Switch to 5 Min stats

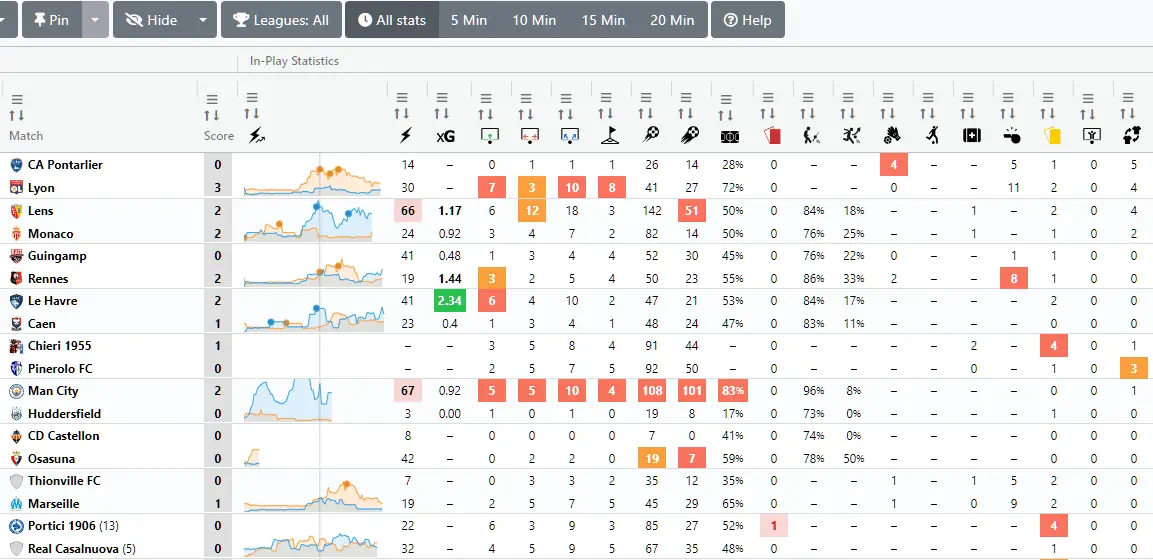pos(469,20)
